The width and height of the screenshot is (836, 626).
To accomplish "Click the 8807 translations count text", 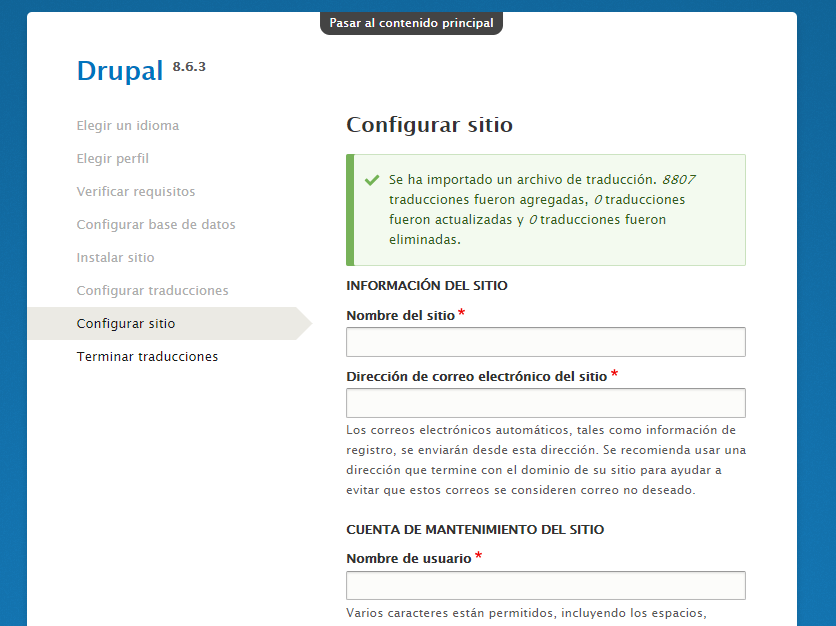I will pyautogui.click(x=679, y=180).
